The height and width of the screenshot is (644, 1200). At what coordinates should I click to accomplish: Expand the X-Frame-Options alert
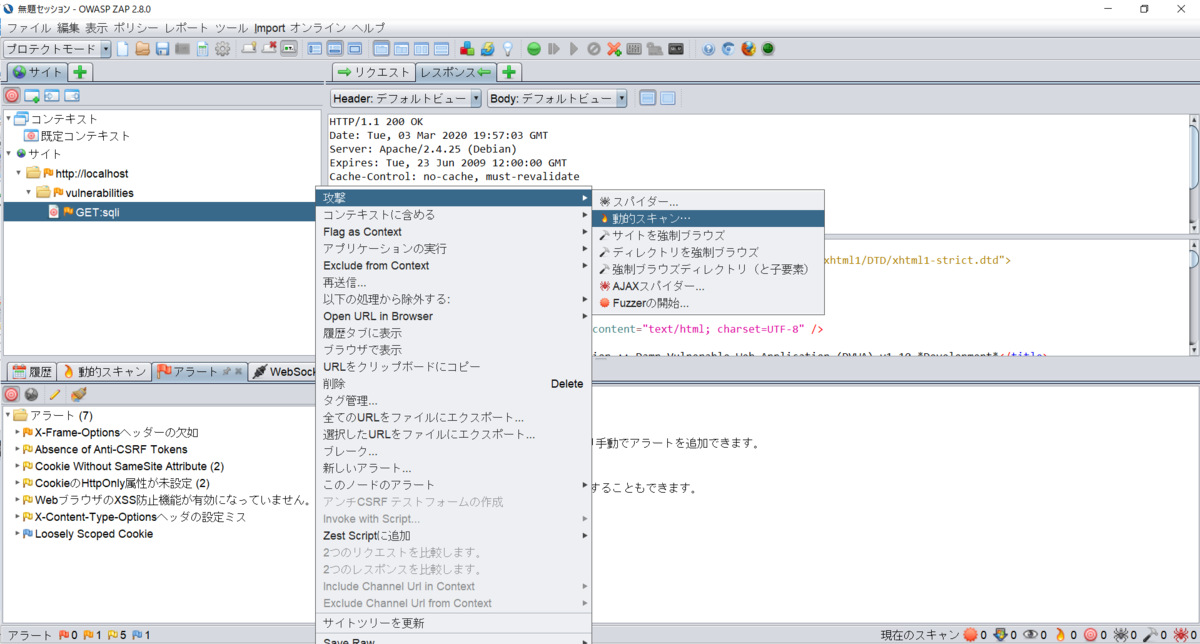pyautogui.click(x=18, y=432)
